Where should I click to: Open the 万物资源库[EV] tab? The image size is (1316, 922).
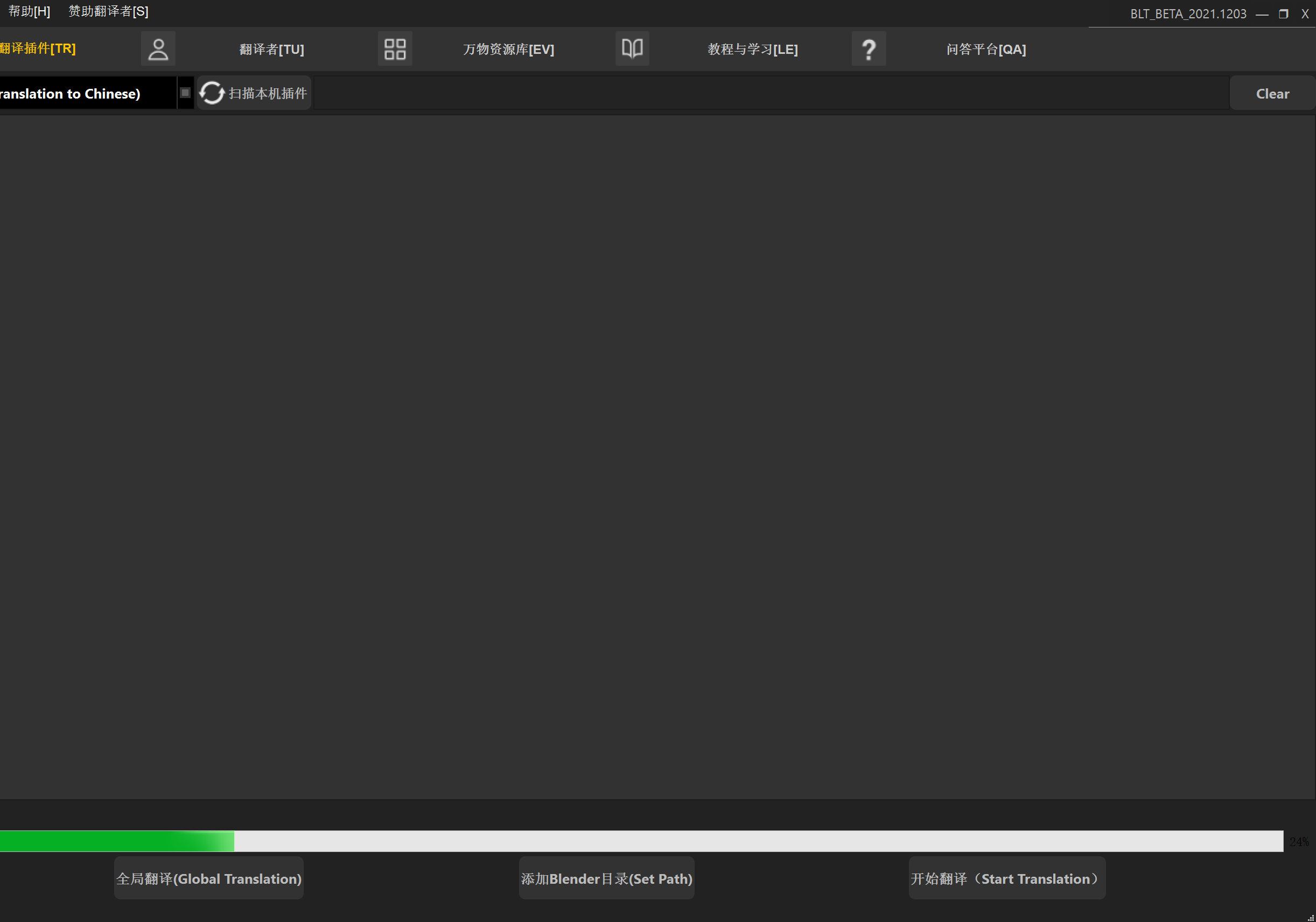coord(508,50)
